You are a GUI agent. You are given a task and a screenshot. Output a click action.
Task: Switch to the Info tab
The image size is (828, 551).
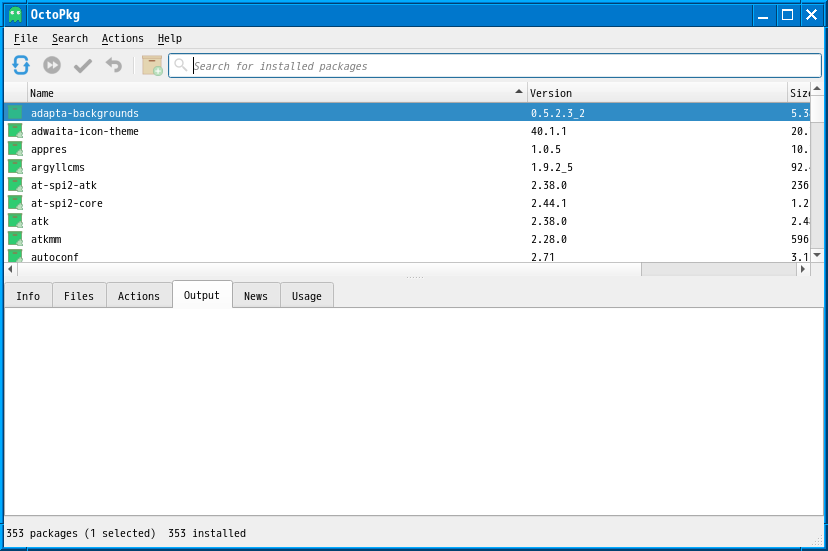click(x=28, y=296)
